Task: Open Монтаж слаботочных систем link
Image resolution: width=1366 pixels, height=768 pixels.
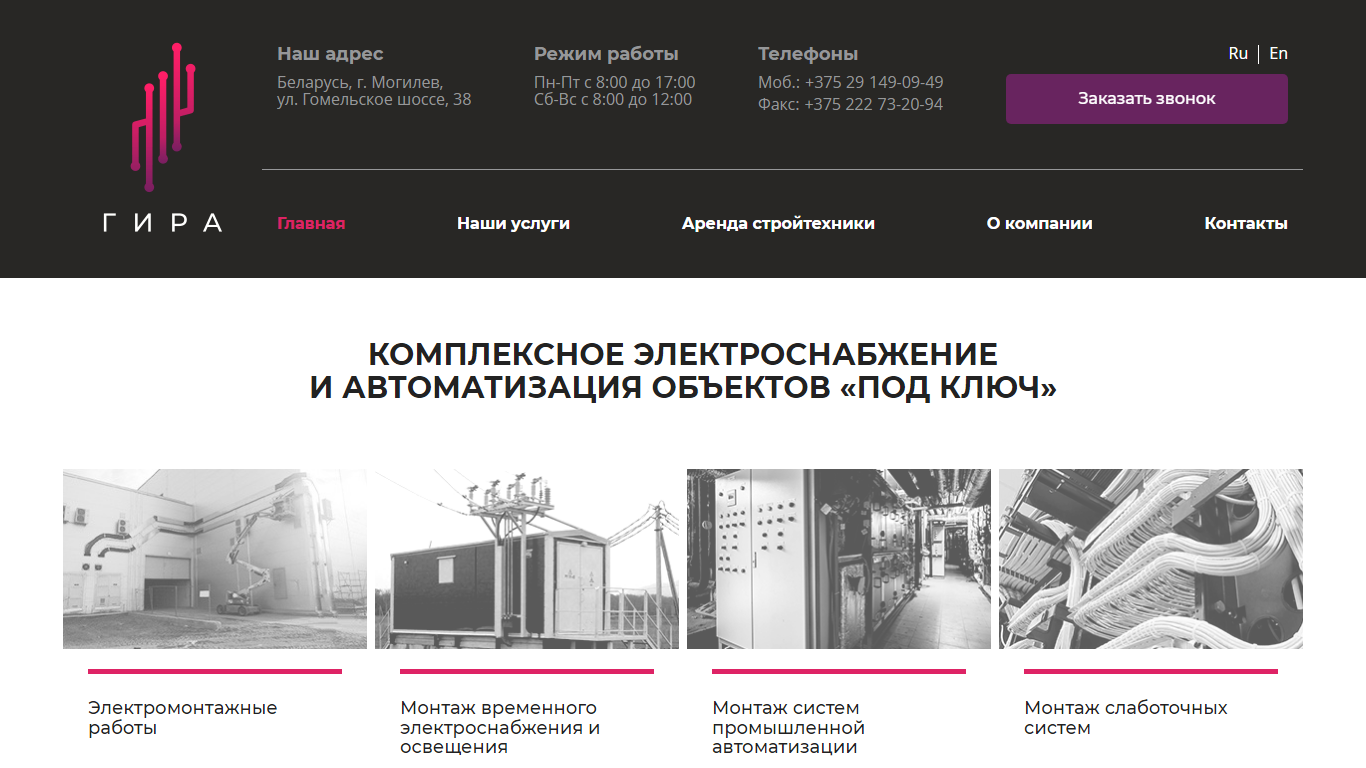Action: tap(1126, 718)
